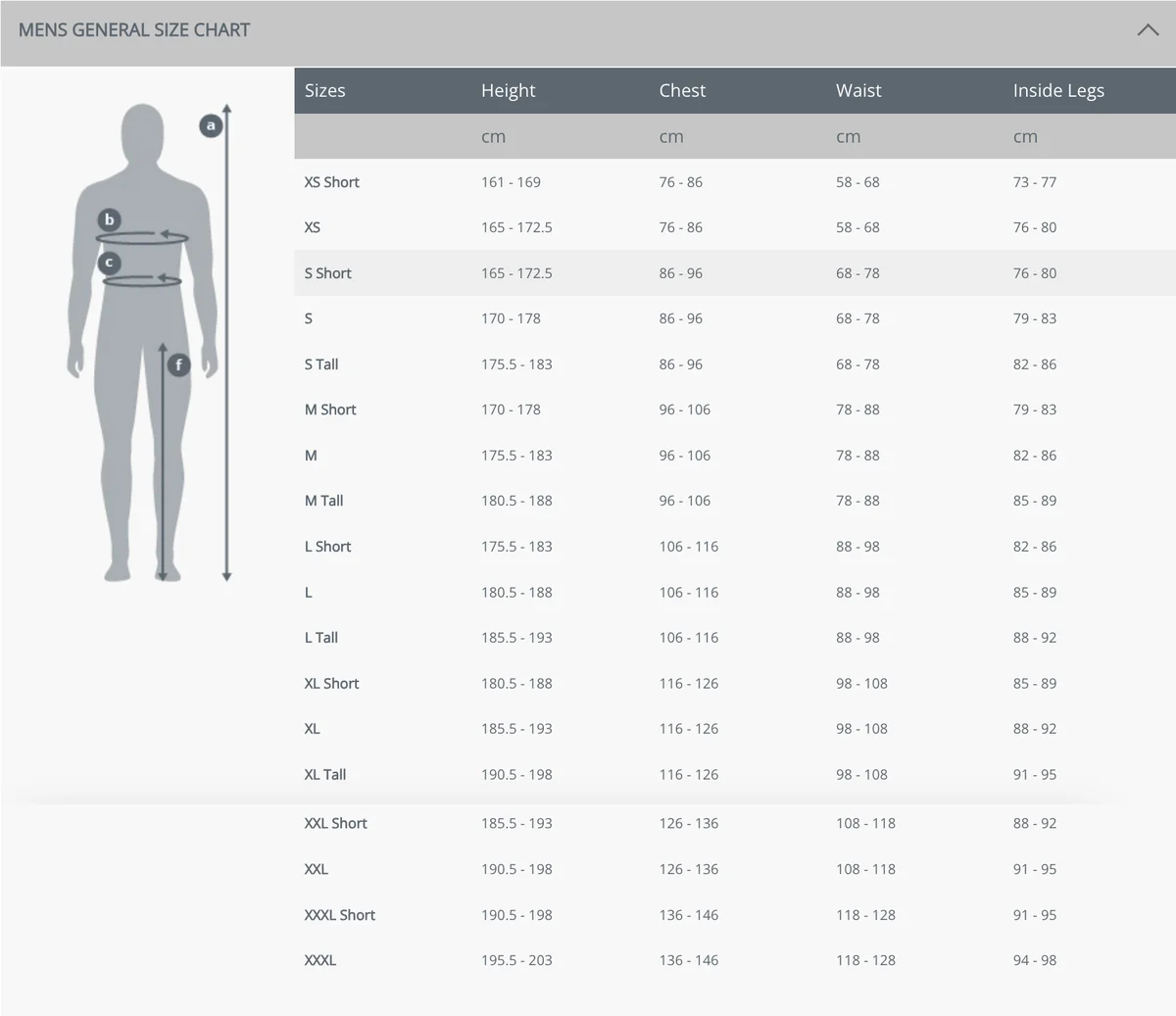Click the Mens General Size Chart title
The height and width of the screenshot is (1016, 1176).
pyautogui.click(x=134, y=30)
